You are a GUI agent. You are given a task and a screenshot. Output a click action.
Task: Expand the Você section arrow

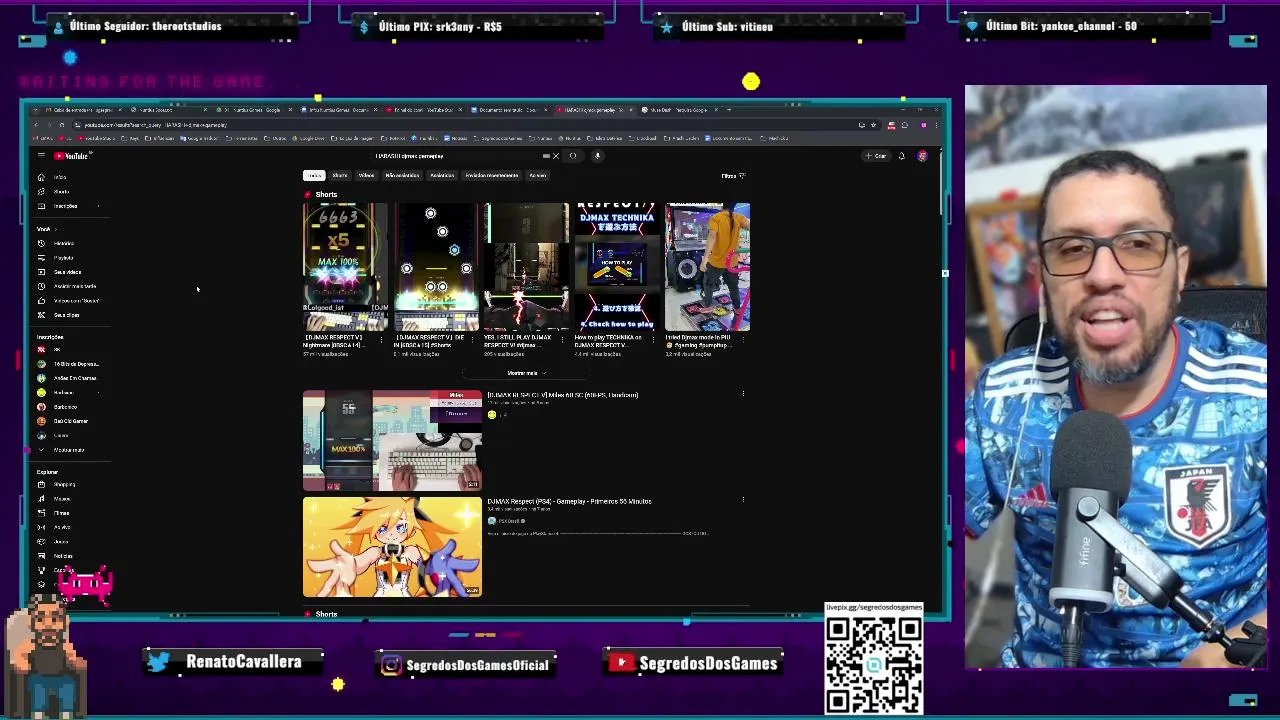pyautogui.click(x=56, y=229)
